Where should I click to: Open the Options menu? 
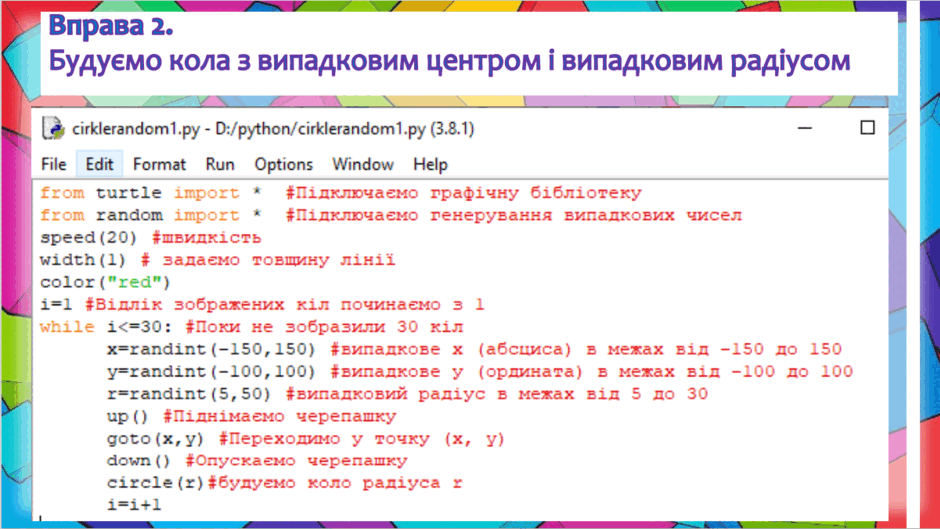(284, 164)
